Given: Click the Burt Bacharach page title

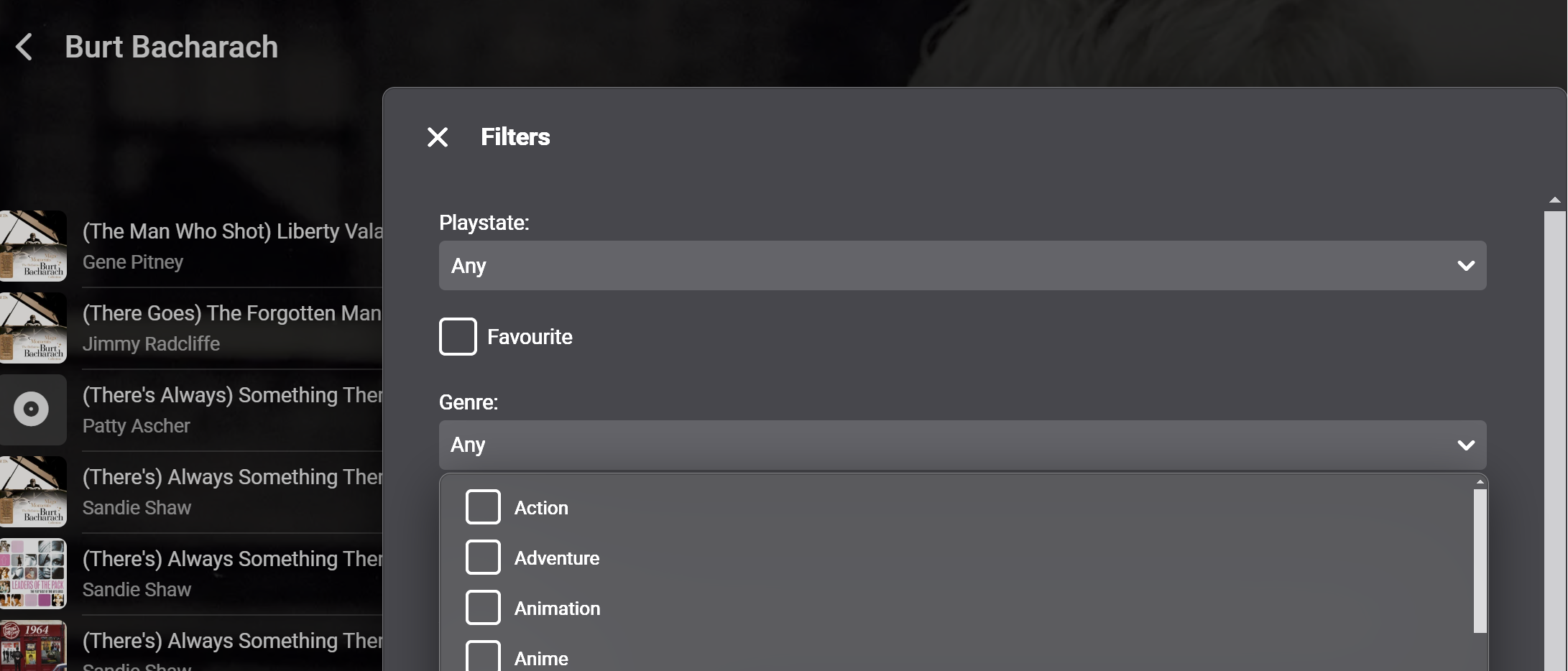Looking at the screenshot, I should click(x=171, y=47).
